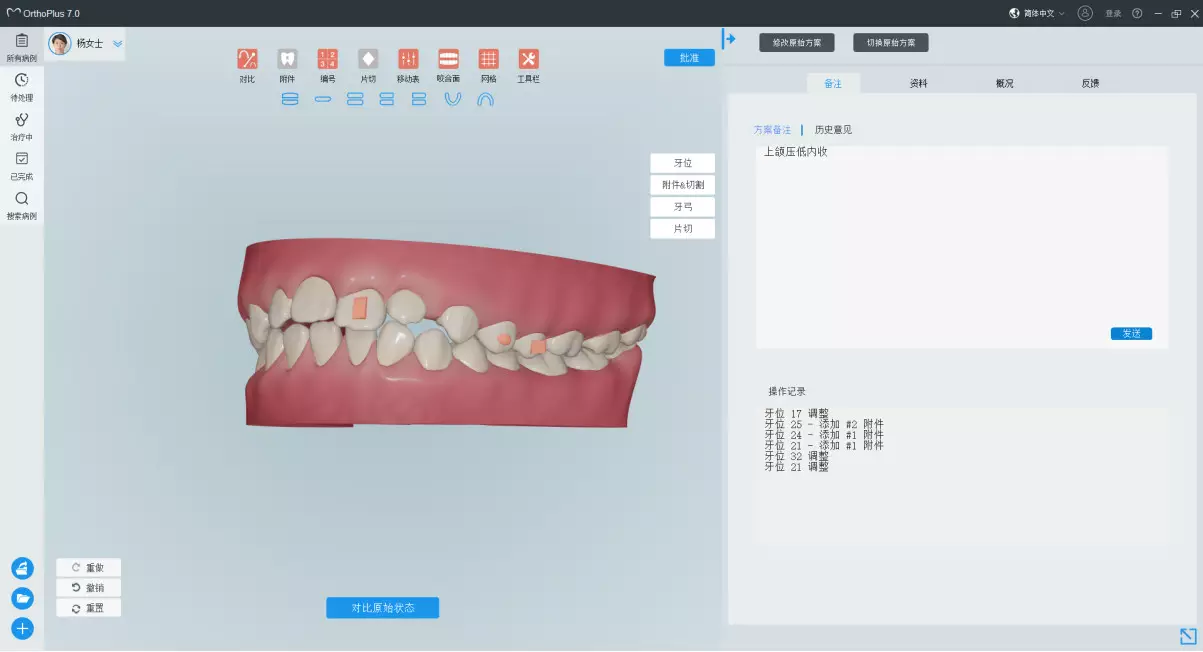Open the 片切 IPR tool icon
The width and height of the screenshot is (1203, 652).
(x=367, y=59)
